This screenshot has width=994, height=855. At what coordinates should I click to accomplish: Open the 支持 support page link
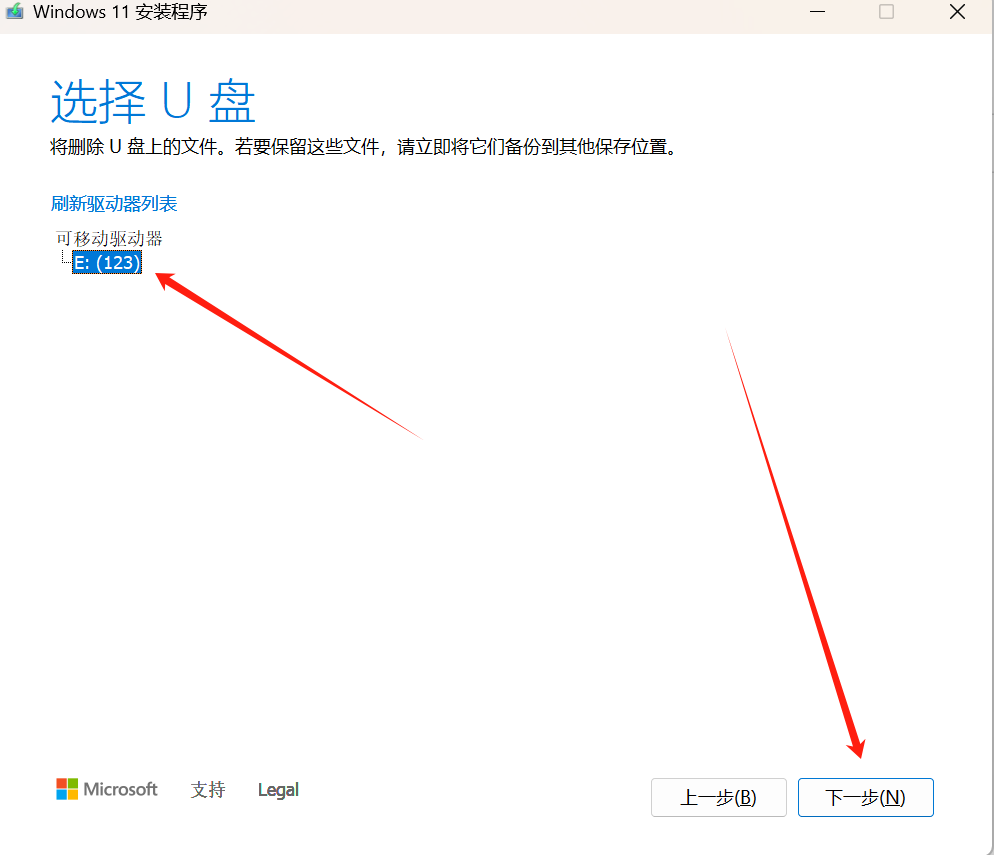pyautogui.click(x=207, y=789)
